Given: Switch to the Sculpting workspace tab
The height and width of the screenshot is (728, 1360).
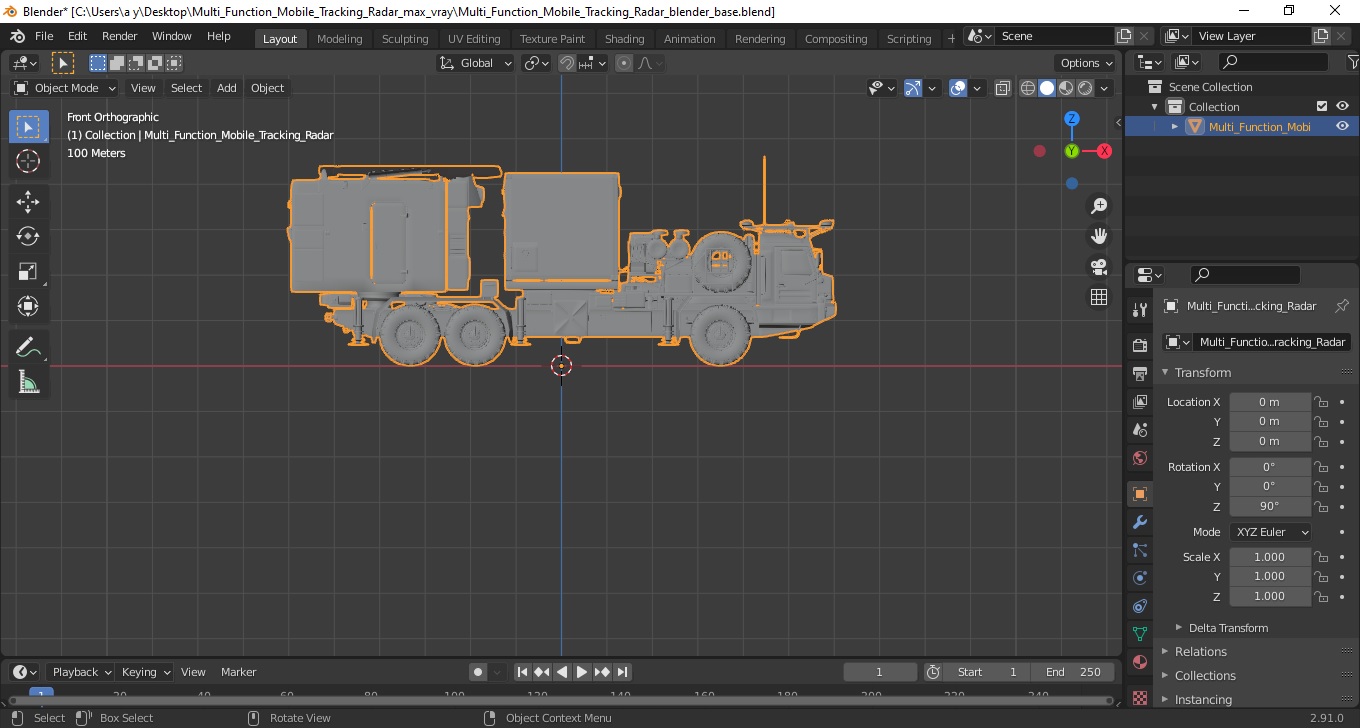Looking at the screenshot, I should click(405, 39).
